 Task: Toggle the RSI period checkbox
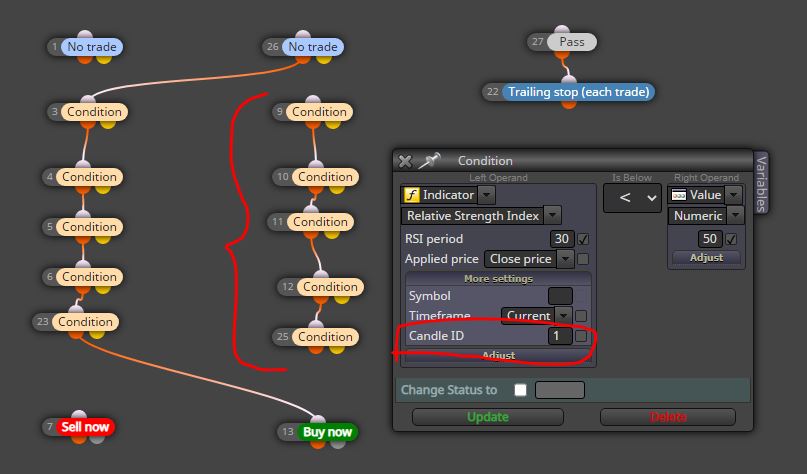[x=583, y=239]
